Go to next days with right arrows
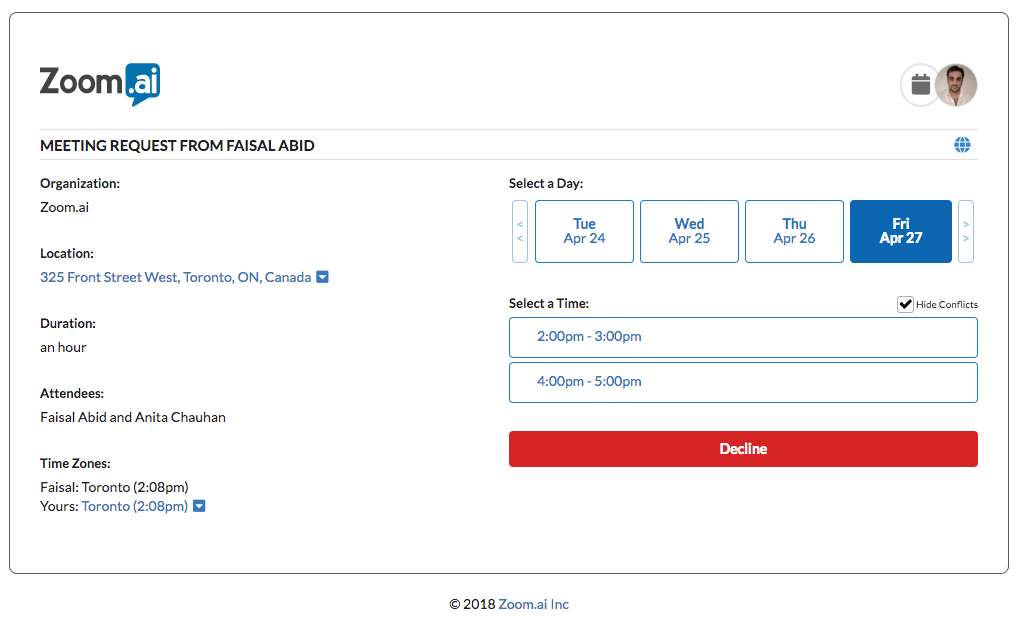Screen dimensions: 1035x626 coord(966,232)
